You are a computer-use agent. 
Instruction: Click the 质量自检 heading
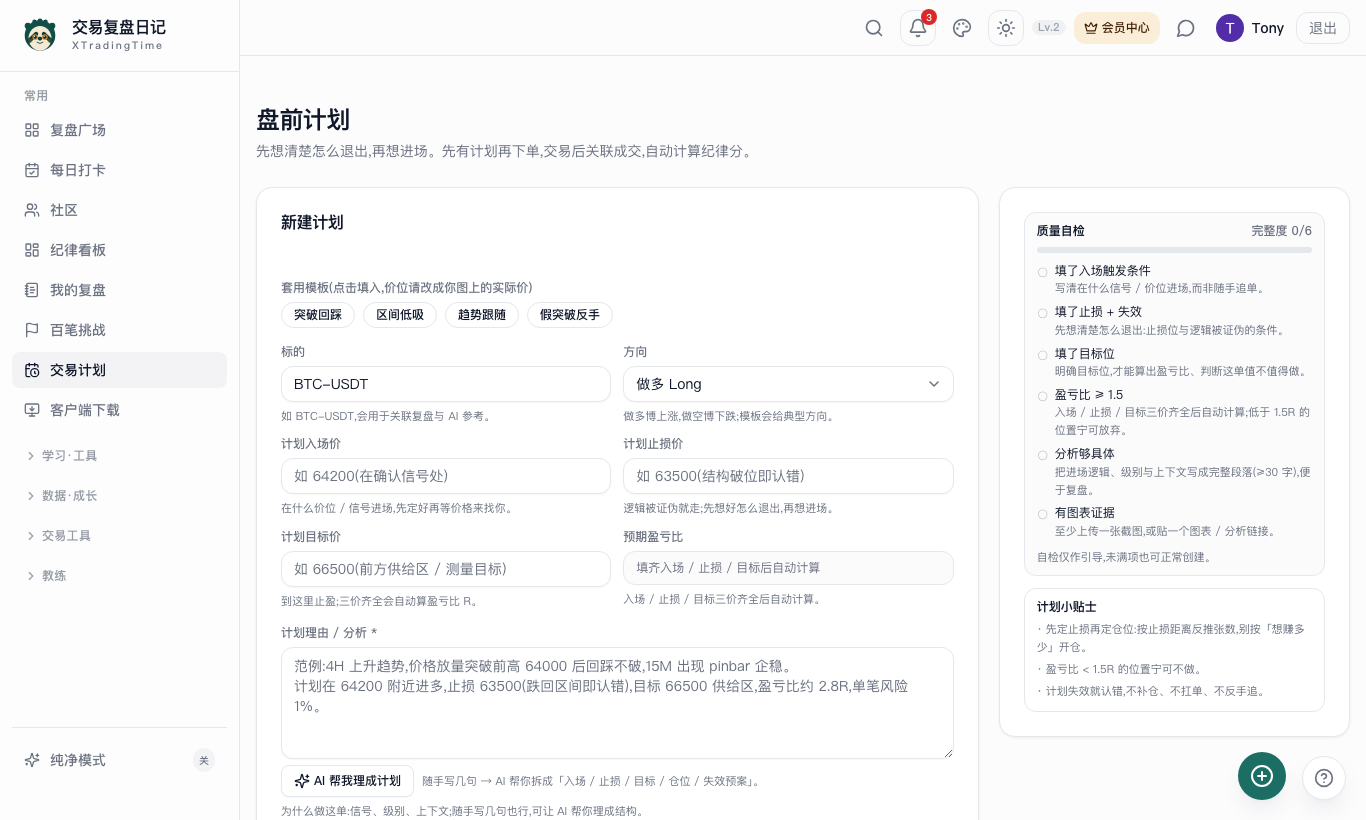[1061, 231]
